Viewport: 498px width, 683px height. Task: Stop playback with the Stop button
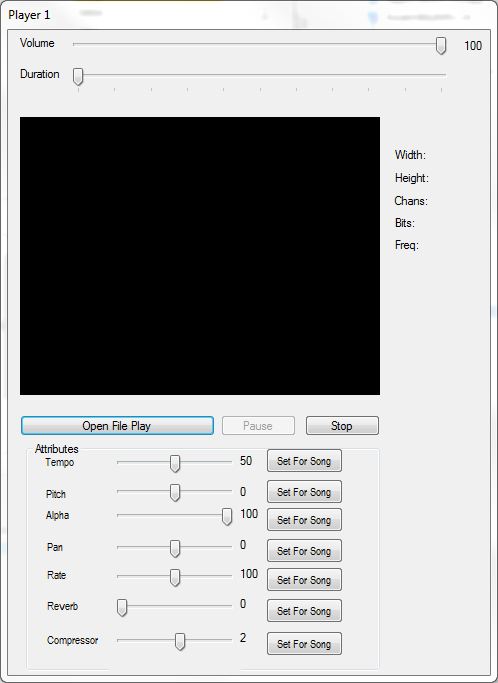(342, 426)
